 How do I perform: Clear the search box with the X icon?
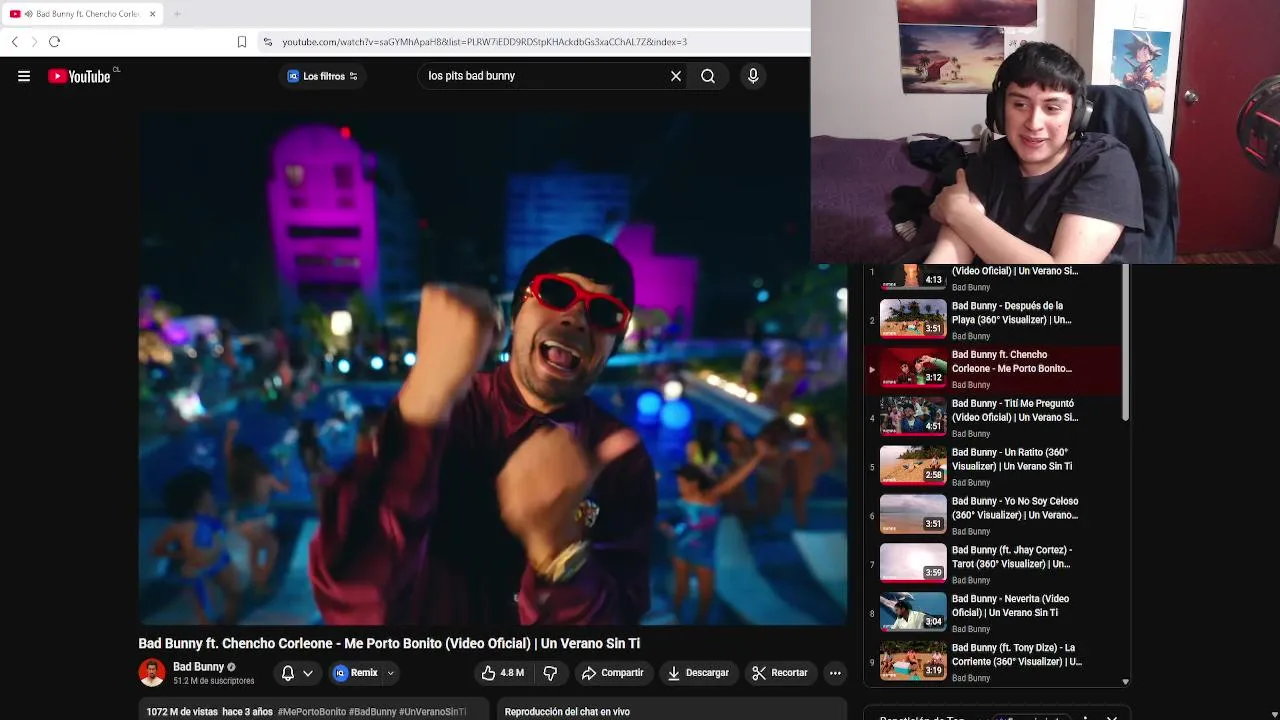point(676,76)
